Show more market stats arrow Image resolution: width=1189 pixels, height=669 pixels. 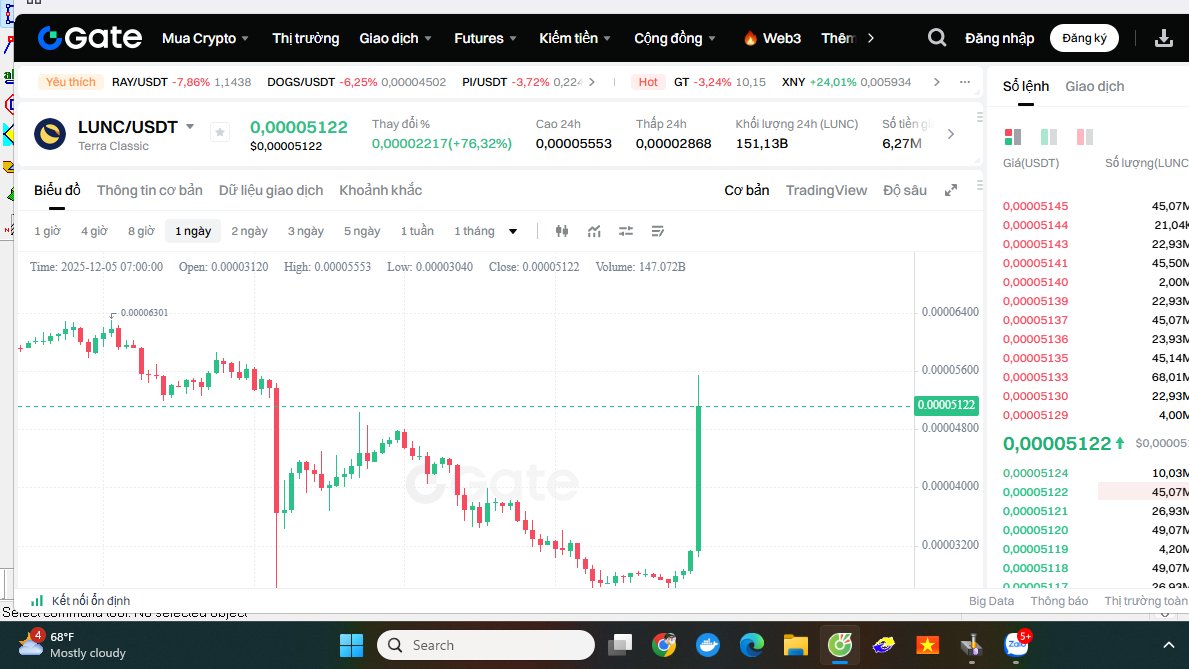coord(951,134)
